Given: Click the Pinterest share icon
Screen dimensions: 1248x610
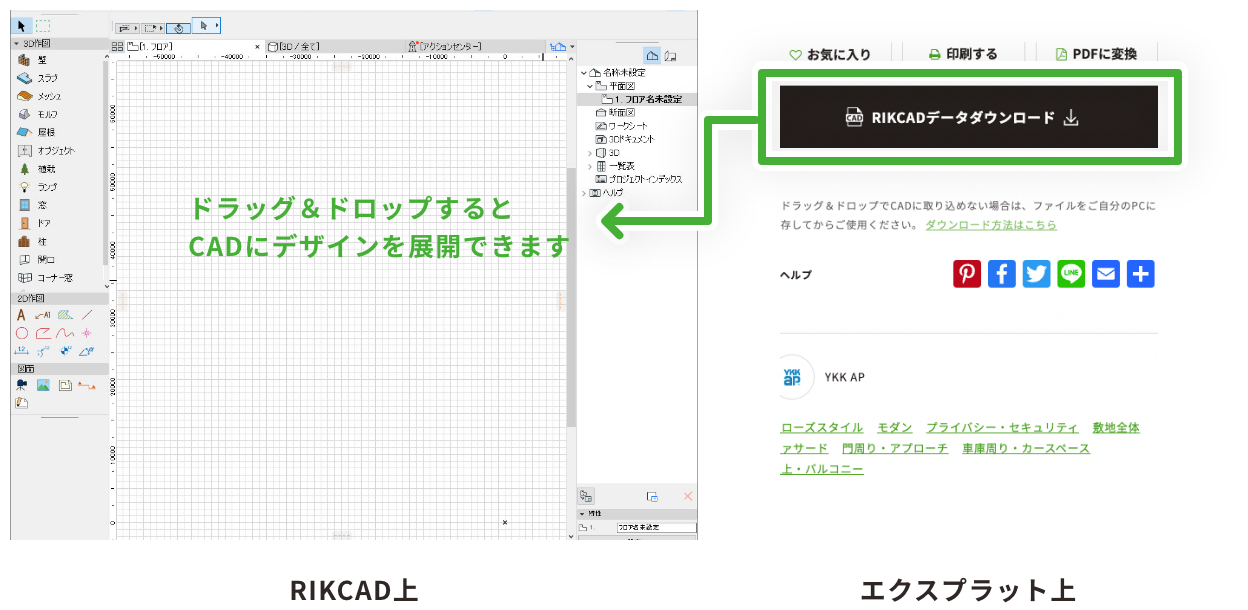Looking at the screenshot, I should point(967,274).
